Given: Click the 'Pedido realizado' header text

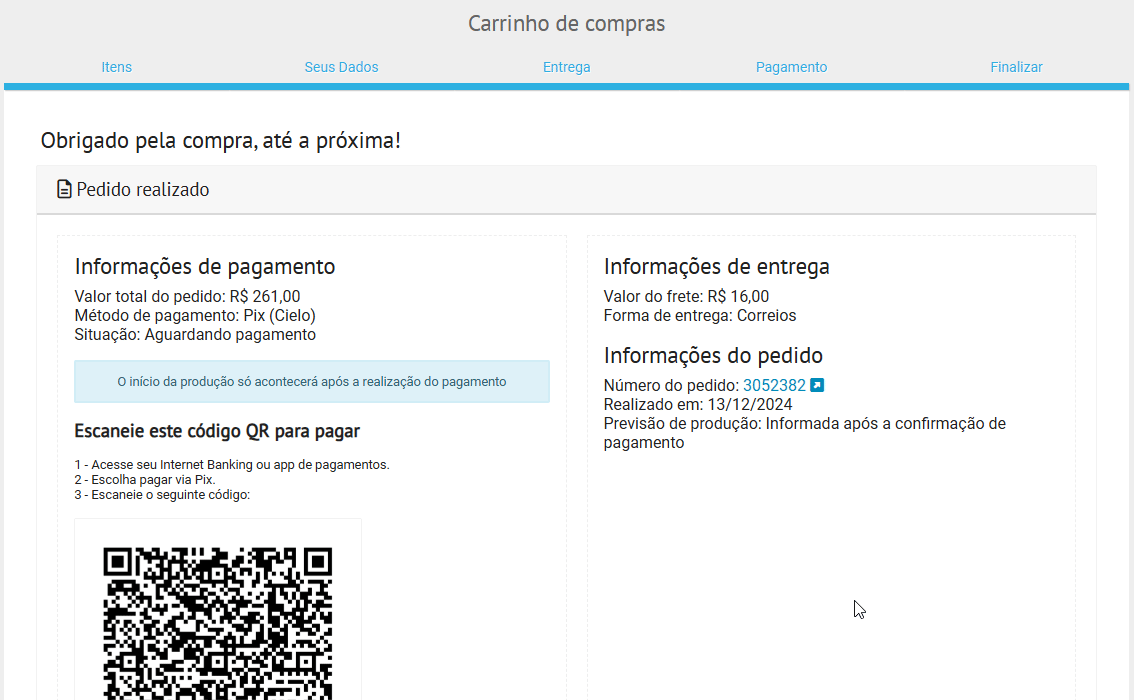Looking at the screenshot, I should coord(142,189).
